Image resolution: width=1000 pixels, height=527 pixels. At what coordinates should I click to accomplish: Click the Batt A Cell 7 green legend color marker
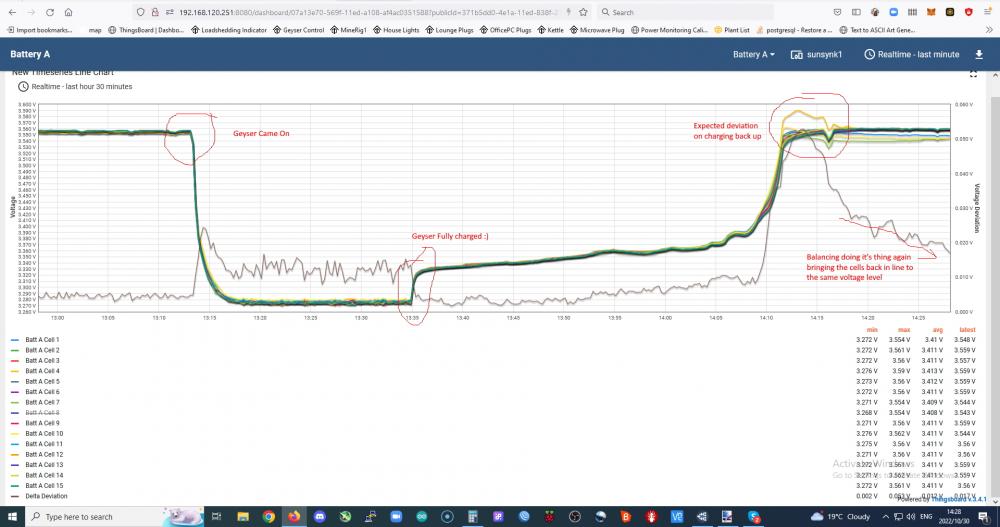coord(15,402)
